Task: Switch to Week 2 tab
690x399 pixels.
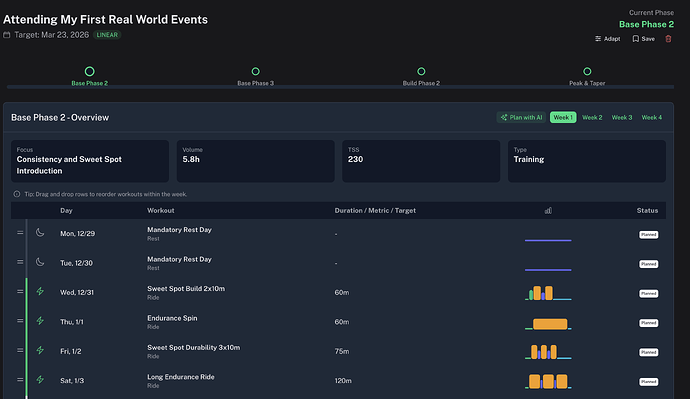Action: click(x=592, y=117)
